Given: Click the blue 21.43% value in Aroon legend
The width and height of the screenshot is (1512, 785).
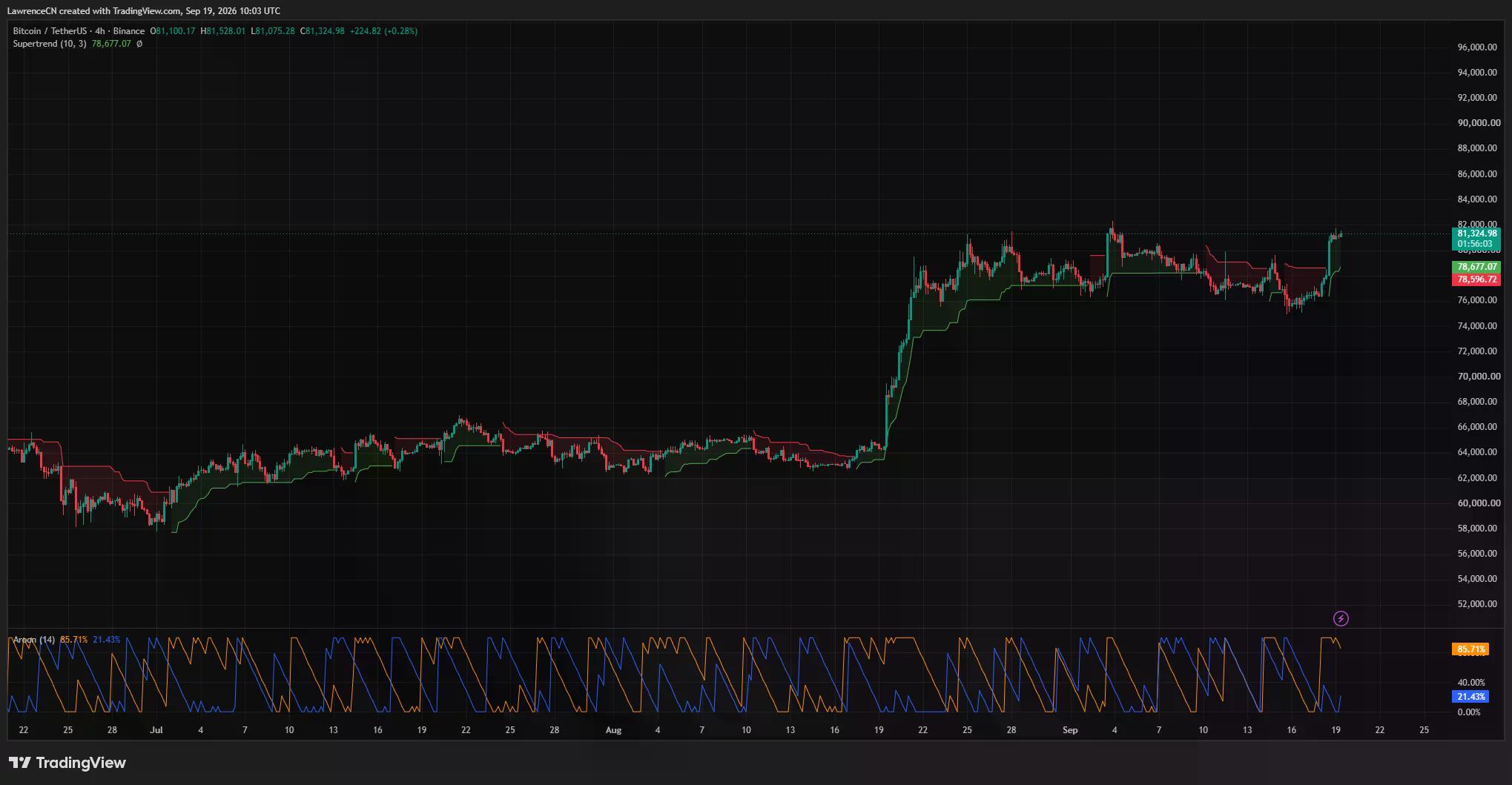Looking at the screenshot, I should [107, 640].
